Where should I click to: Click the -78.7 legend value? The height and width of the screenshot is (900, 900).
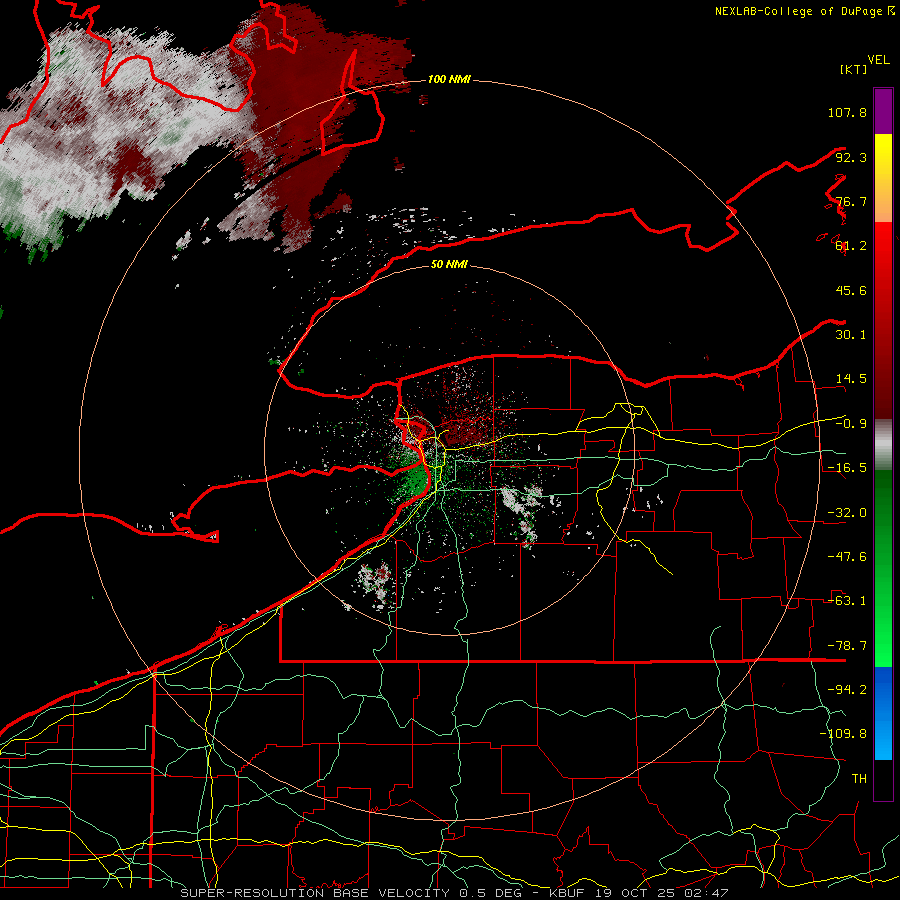click(x=847, y=646)
